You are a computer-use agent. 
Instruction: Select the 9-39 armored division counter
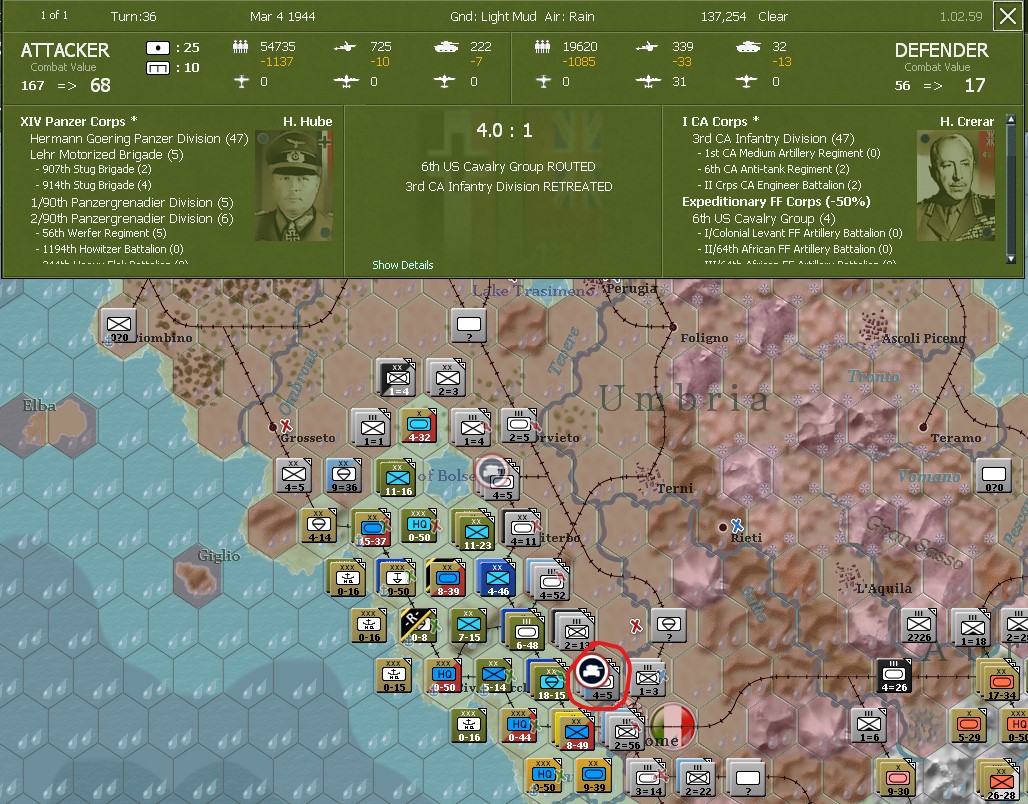pos(593,776)
